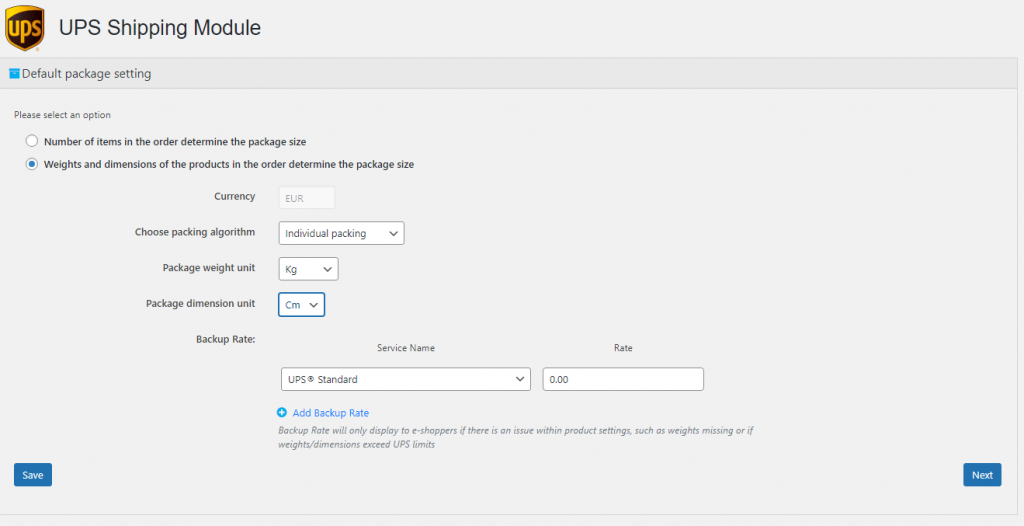Viewport: 1024px width, 526px height.
Task: Select Number of items package size option
Action: 32,140
